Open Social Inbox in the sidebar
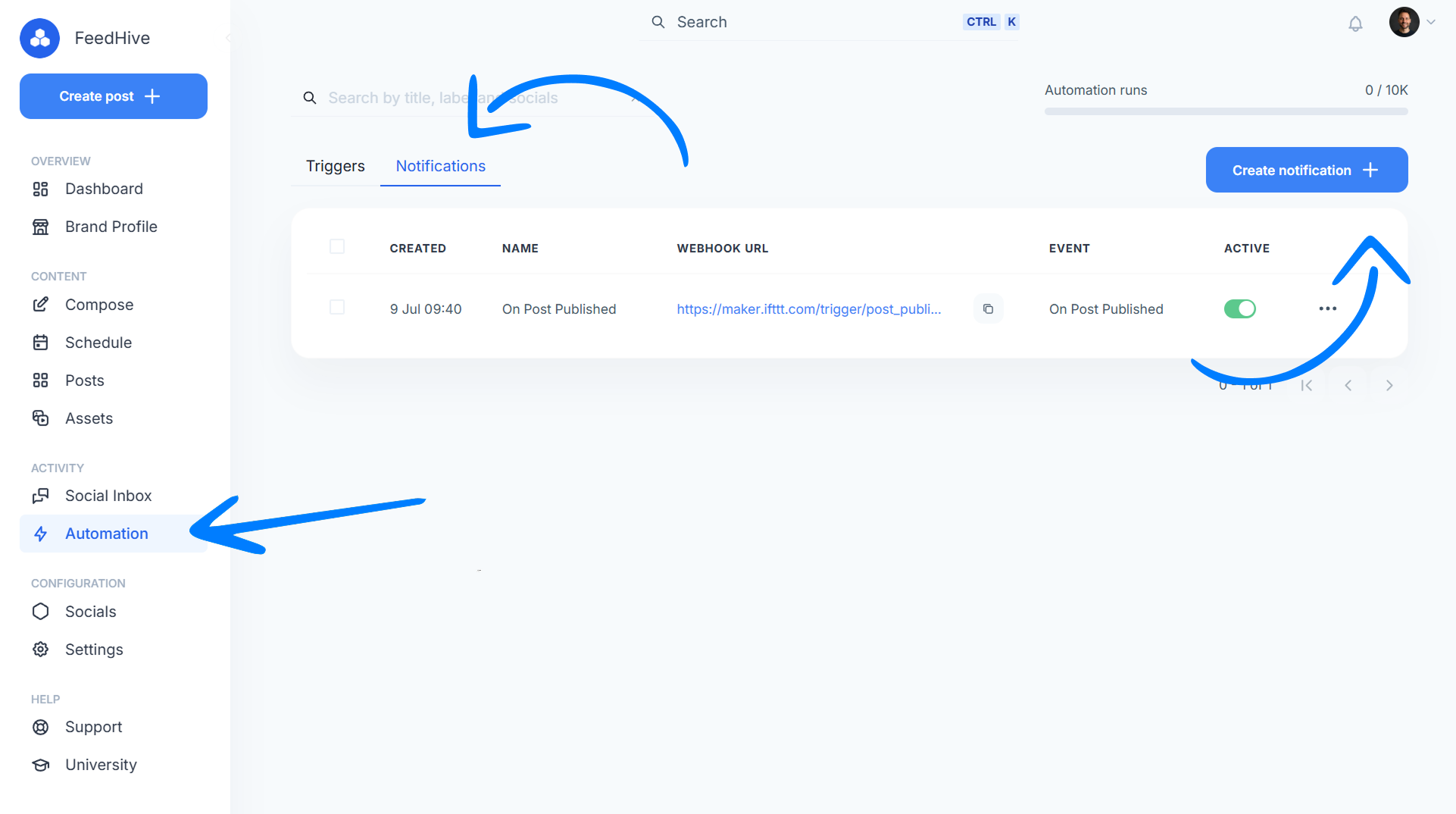The image size is (1456, 814). tap(108, 496)
